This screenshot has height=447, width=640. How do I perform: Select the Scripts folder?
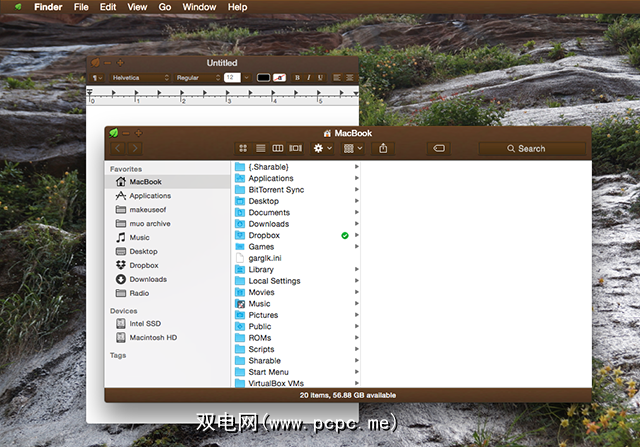coord(296,349)
